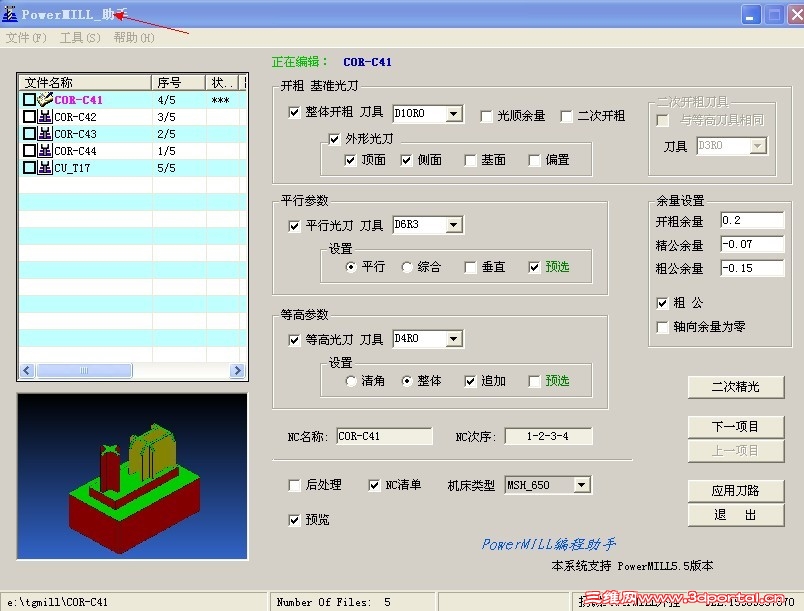Image resolution: width=804 pixels, height=611 pixels.
Task: Check the 偏置 option
Action: click(534, 160)
